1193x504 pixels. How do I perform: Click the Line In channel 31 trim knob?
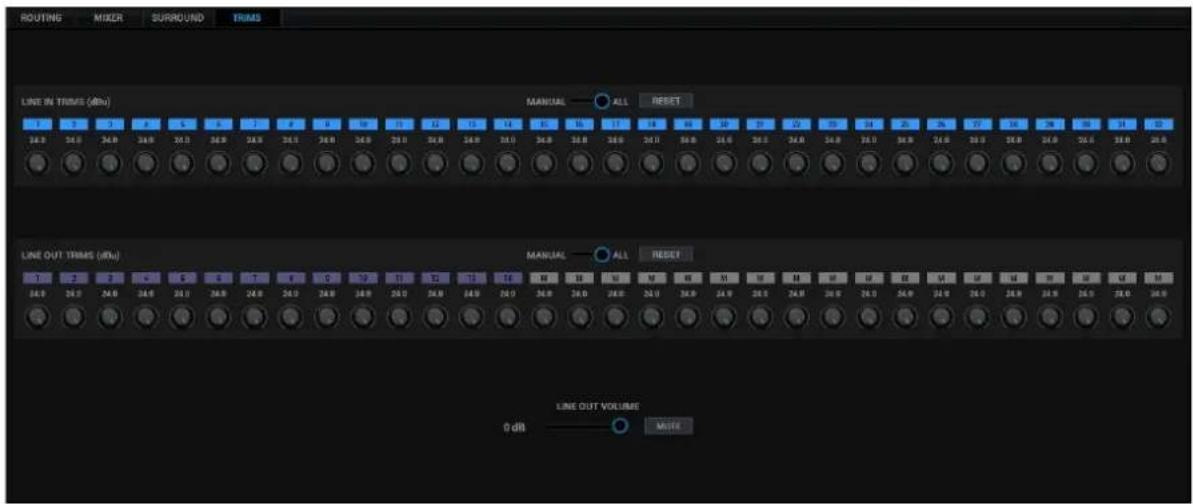tap(1123, 163)
